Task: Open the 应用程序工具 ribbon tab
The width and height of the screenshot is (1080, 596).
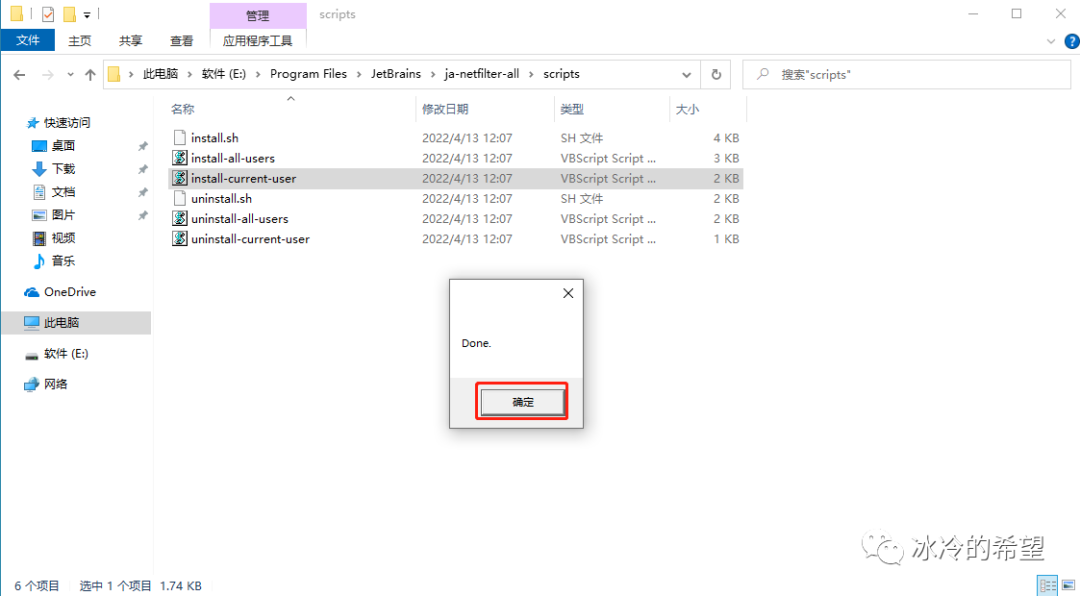Action: click(x=258, y=41)
